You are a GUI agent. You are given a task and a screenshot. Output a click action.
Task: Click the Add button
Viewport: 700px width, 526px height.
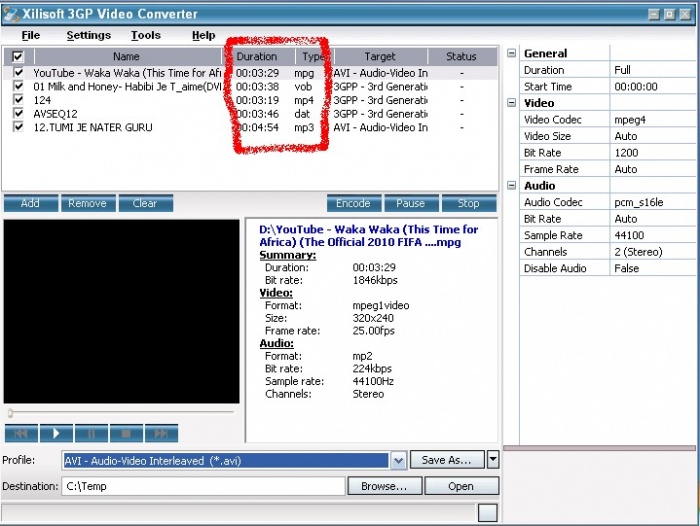coord(30,203)
